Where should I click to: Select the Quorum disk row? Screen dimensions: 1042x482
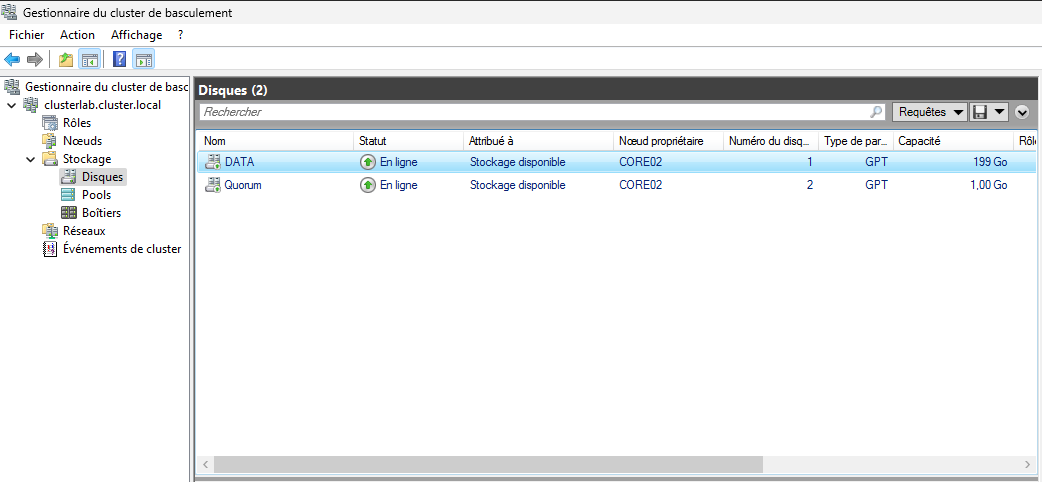243,185
